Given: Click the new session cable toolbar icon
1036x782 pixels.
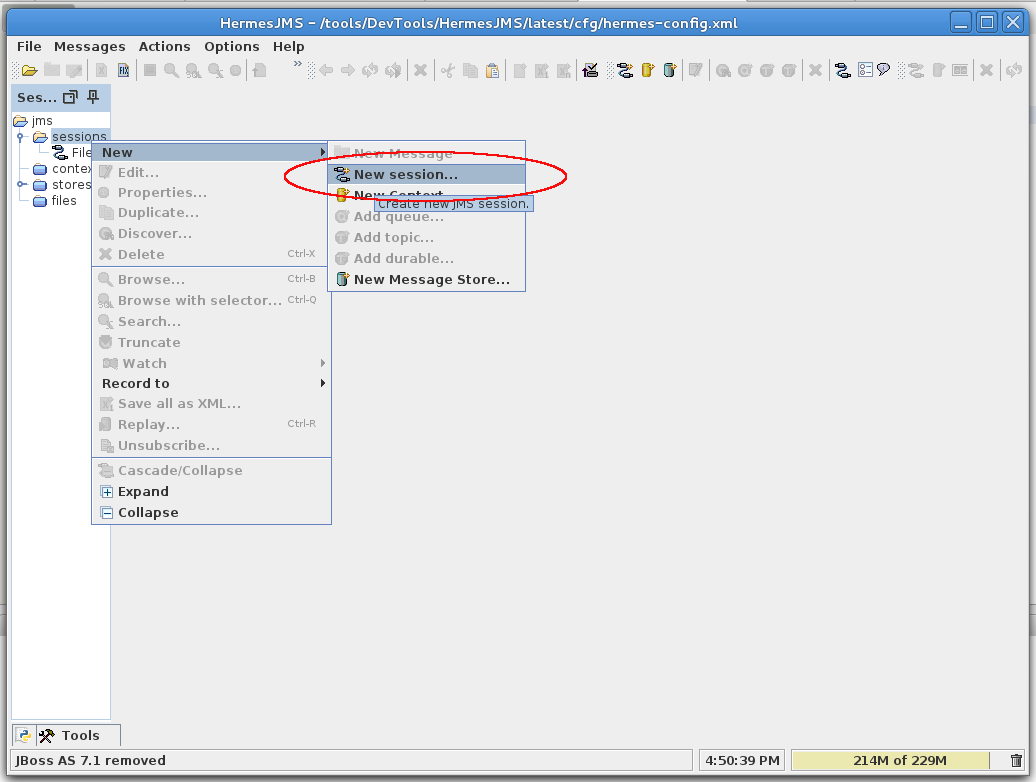Looking at the screenshot, I should tap(625, 70).
